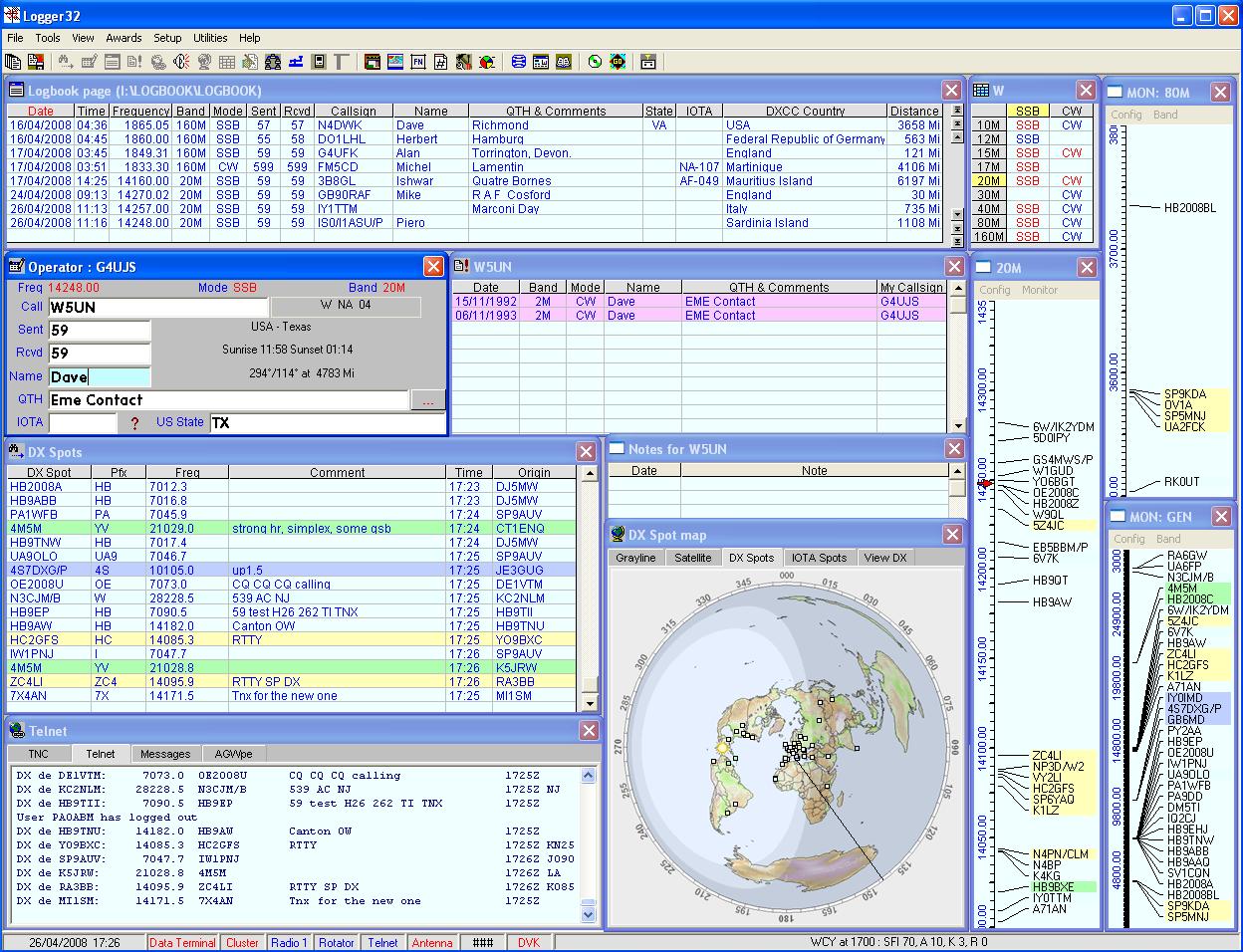Image resolution: width=1243 pixels, height=952 pixels.
Task: Click the DX Spots vertical scrollbar thumb
Action: pos(590,684)
